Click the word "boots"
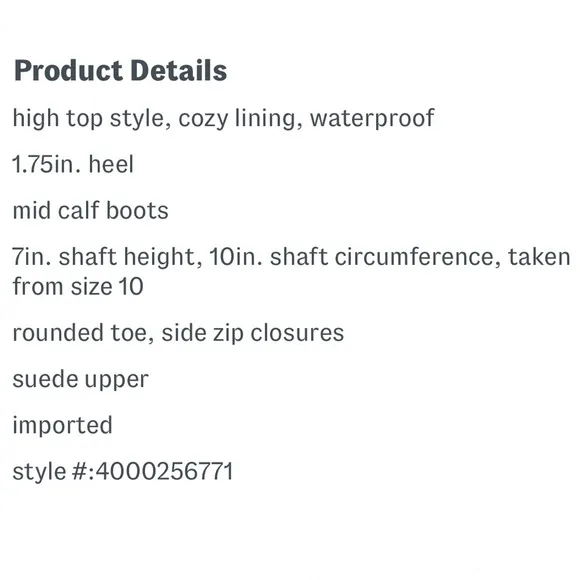Screen dimensions: 580x580 pyautogui.click(x=137, y=210)
